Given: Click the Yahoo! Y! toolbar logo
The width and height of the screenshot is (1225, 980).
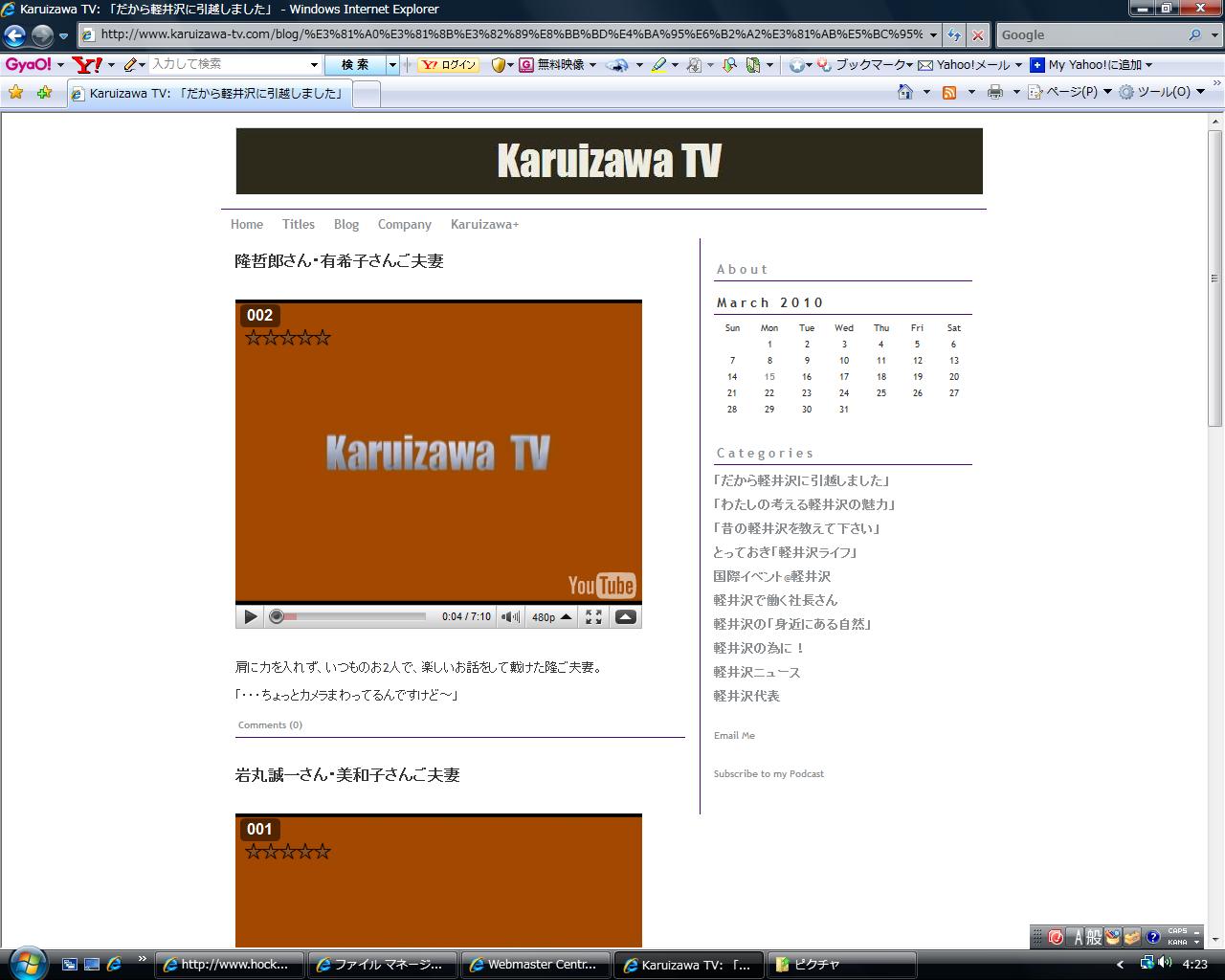Looking at the screenshot, I should [x=87, y=64].
